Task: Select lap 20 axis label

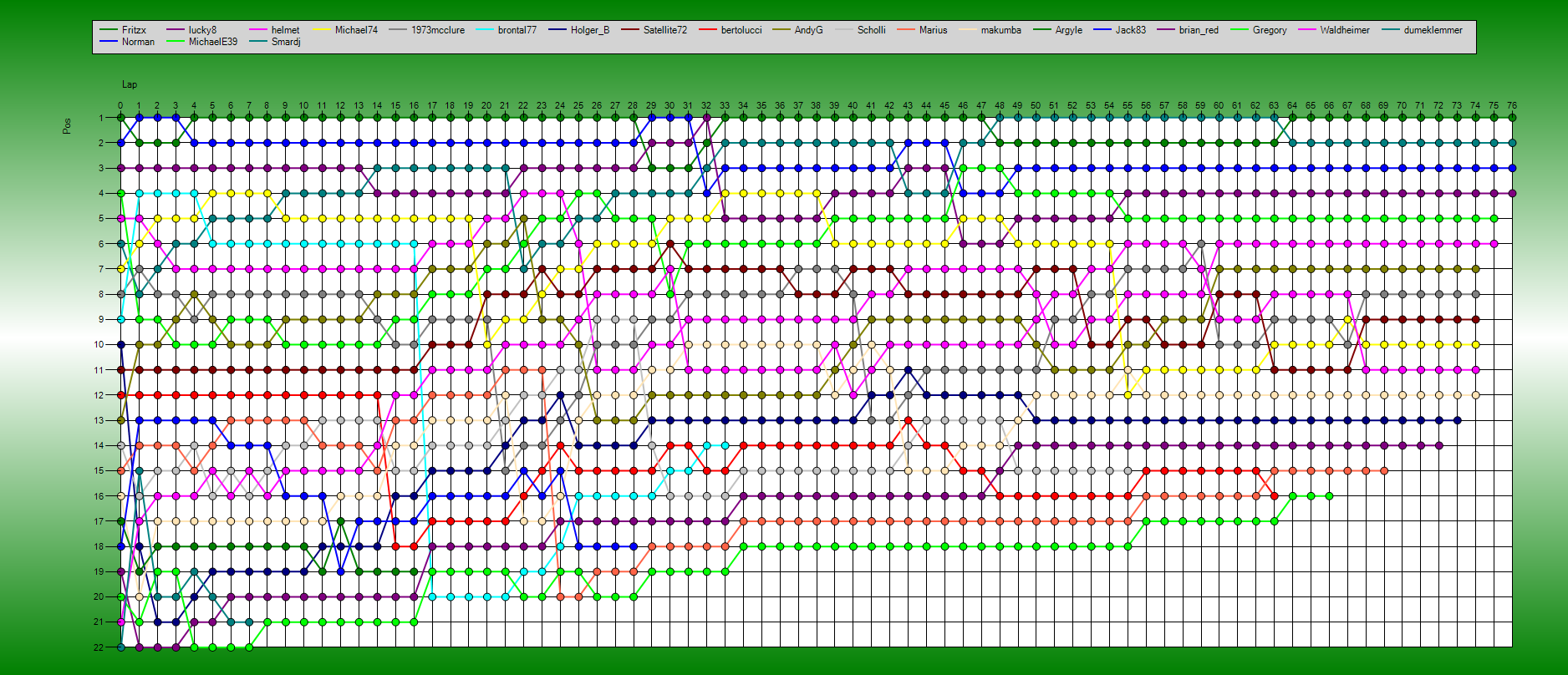Action: point(486,106)
